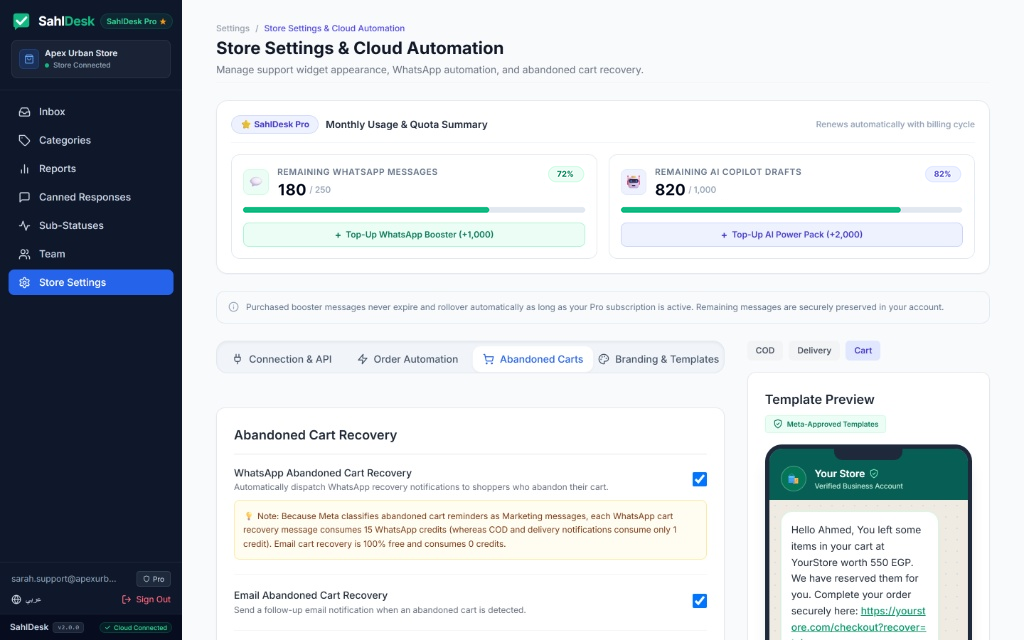Viewport: 1024px width, 640px height.
Task: Select the Abandoned Carts tab
Action: (x=533, y=359)
